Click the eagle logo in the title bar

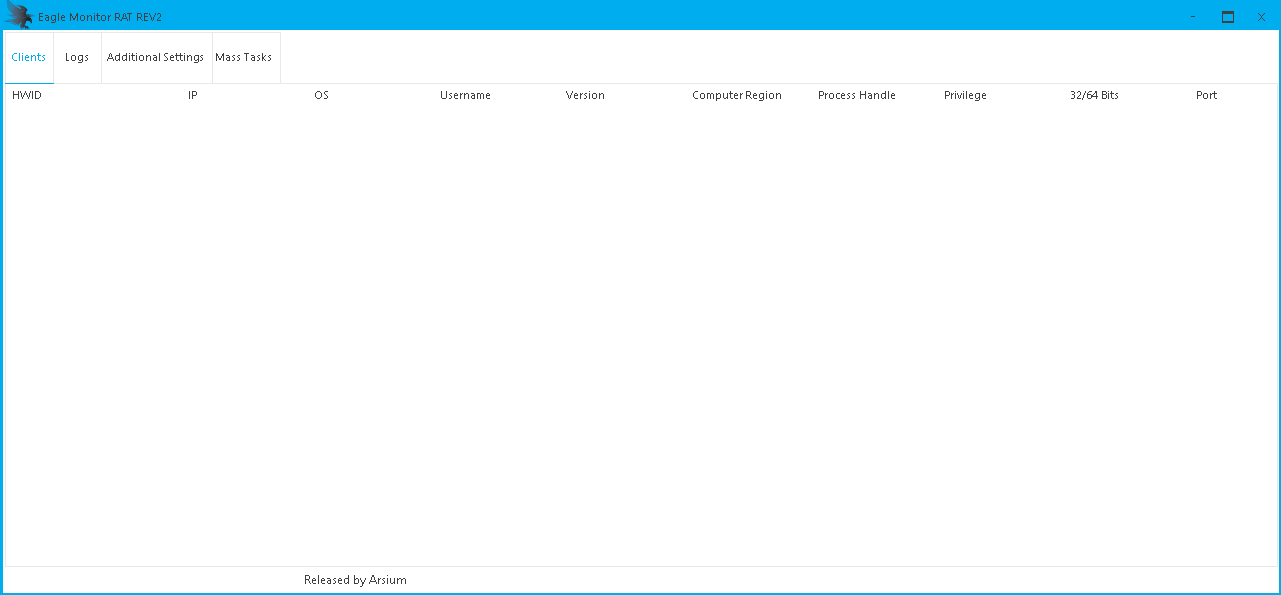coord(19,16)
